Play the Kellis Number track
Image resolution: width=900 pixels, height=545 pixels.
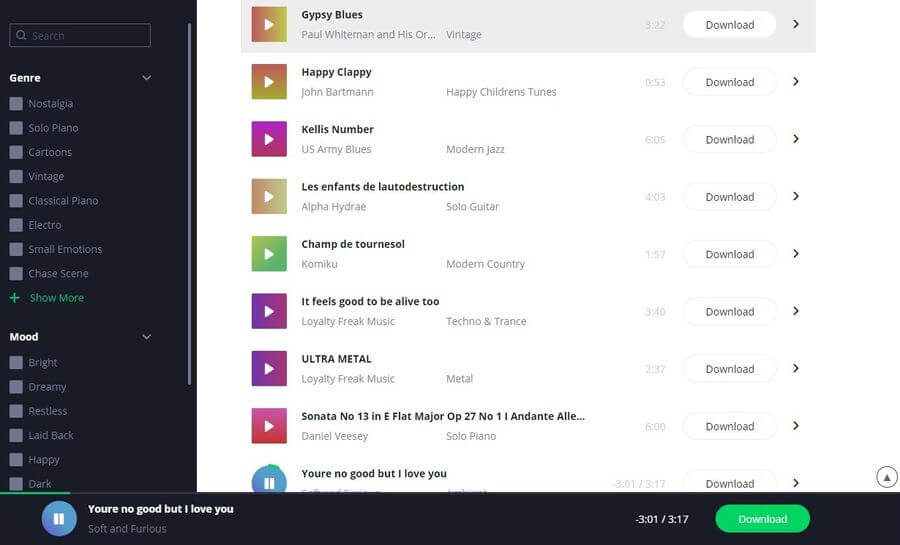tap(269, 139)
